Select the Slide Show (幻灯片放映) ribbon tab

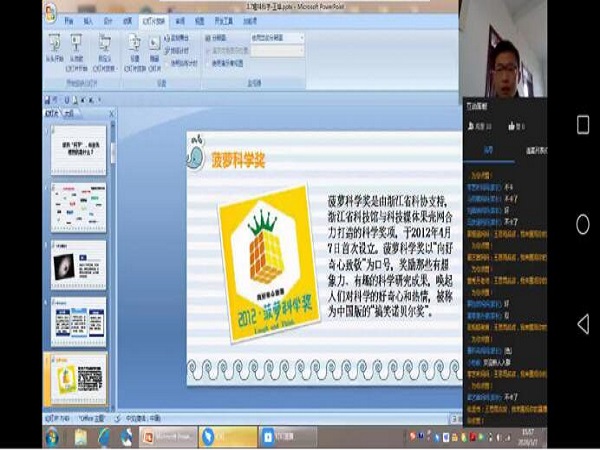[x=153, y=21]
